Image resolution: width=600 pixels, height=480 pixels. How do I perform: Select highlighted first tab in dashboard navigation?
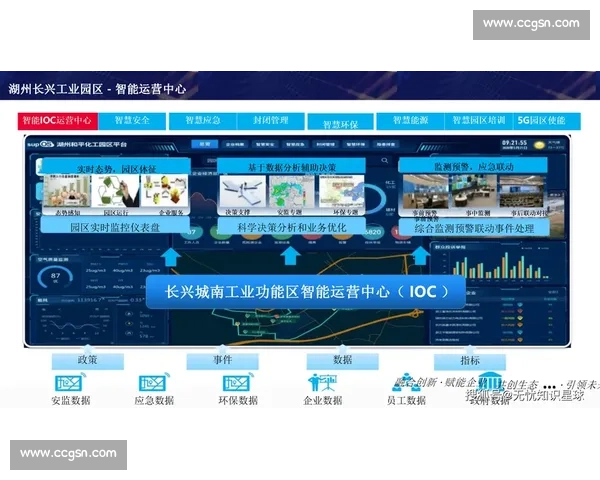205,144
